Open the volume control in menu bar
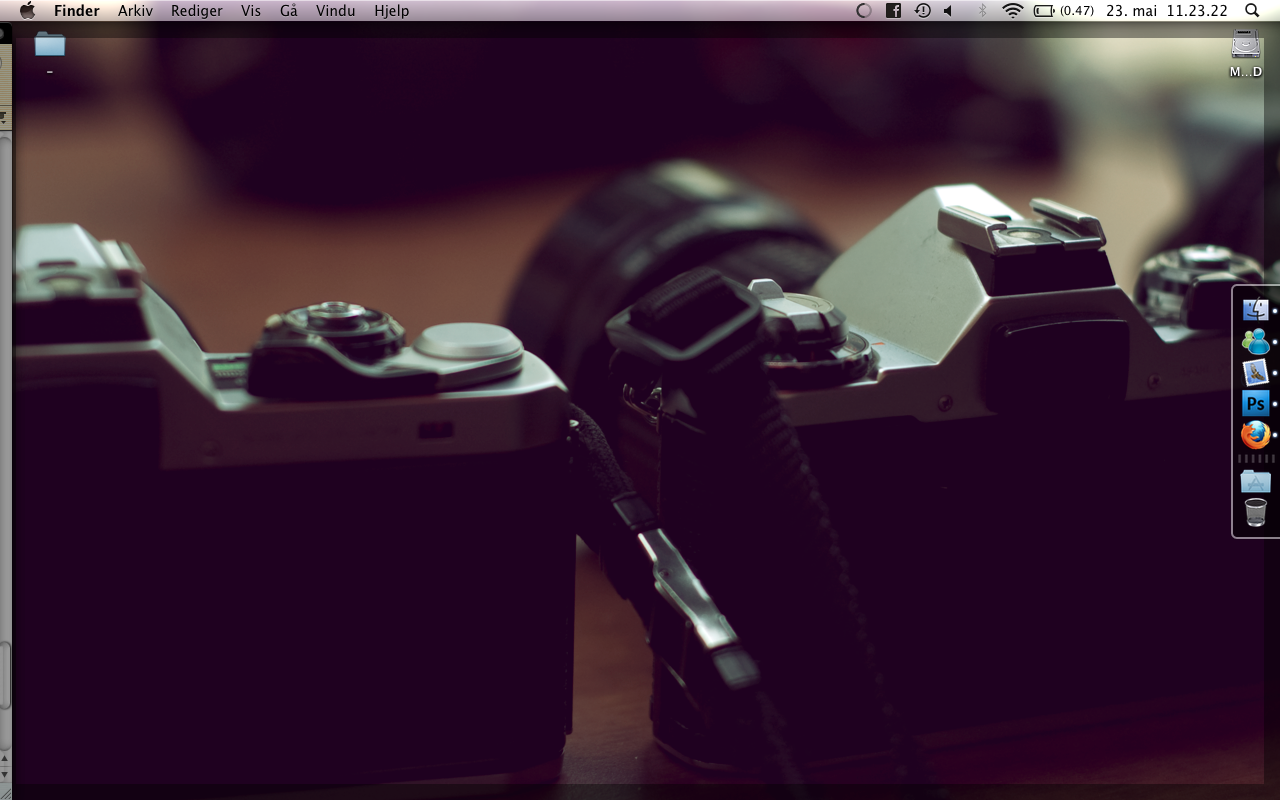The height and width of the screenshot is (800, 1280). coord(948,10)
